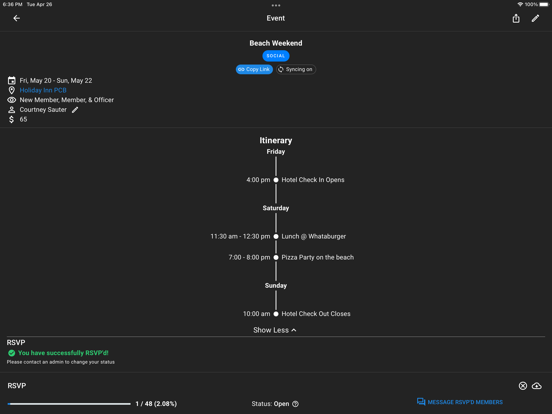The height and width of the screenshot is (414, 552).
Task: Click '11:30 am - 12:30 pm' time
Action: tap(240, 237)
